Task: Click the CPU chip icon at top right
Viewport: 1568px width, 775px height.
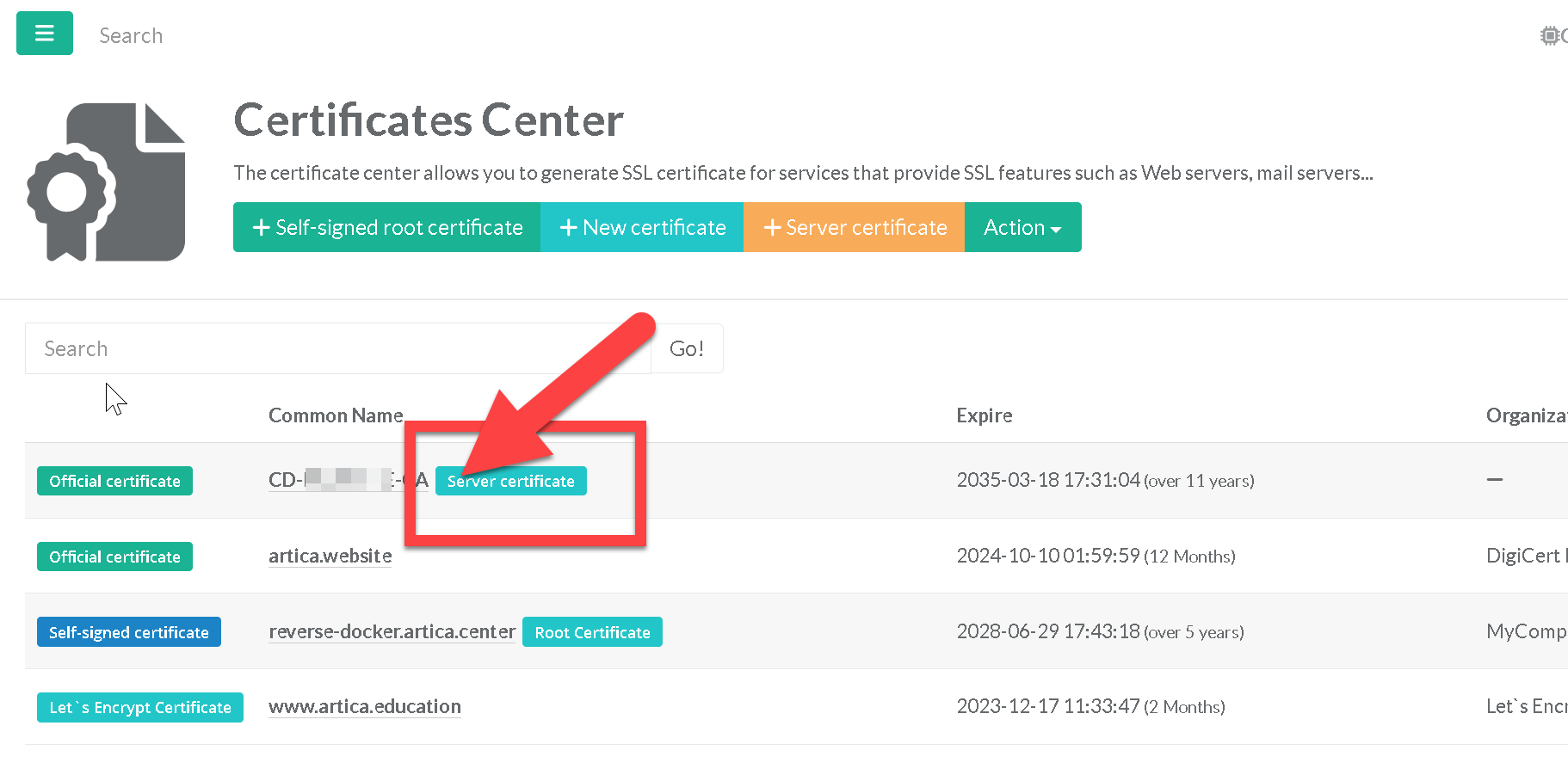Action: coord(1550,35)
